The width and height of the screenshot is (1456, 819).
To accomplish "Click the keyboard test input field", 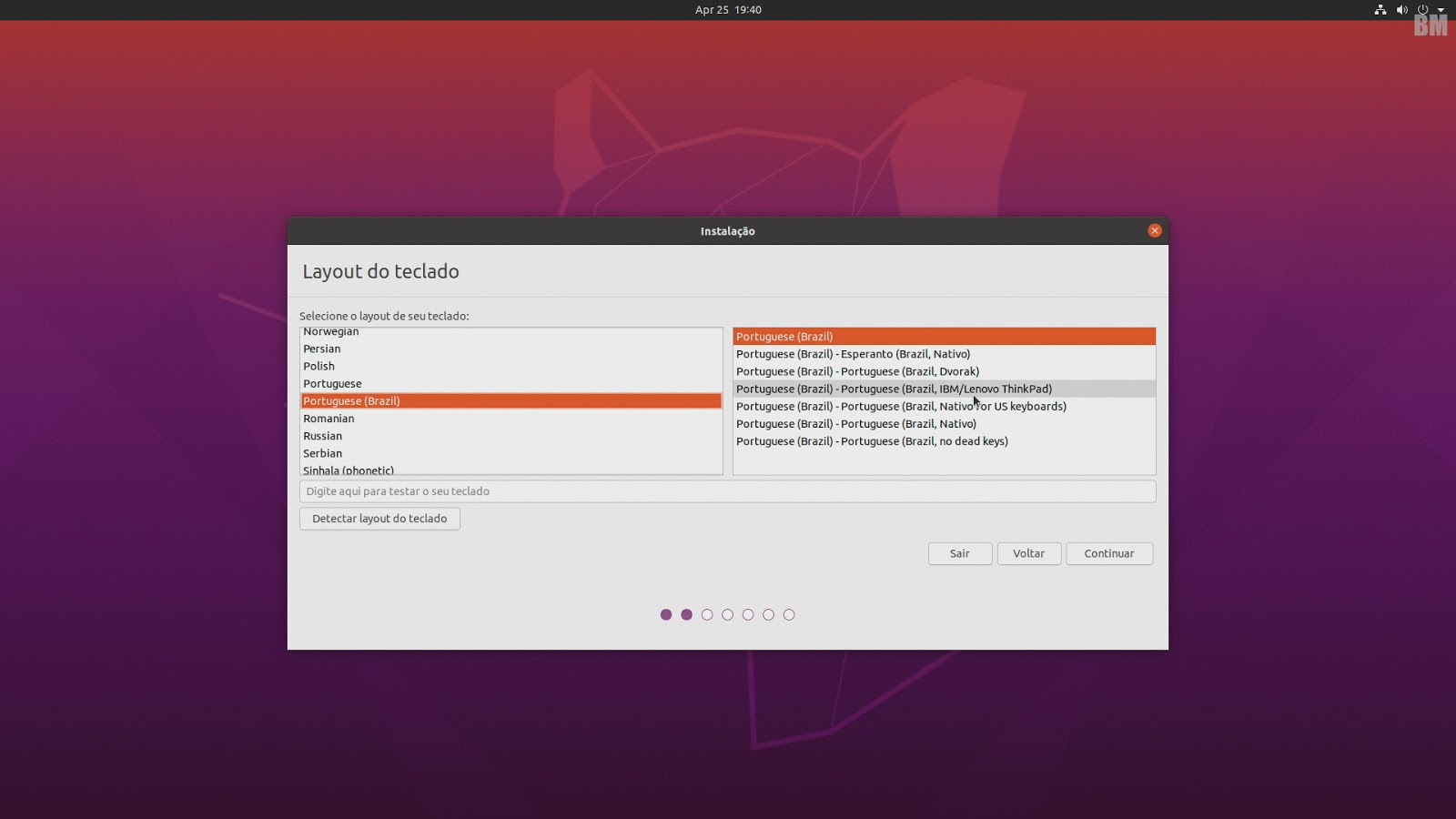I will (x=728, y=490).
